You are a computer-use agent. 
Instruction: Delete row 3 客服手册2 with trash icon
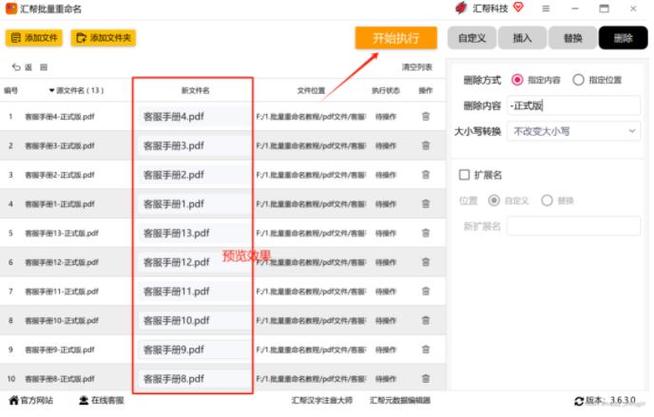tap(425, 175)
